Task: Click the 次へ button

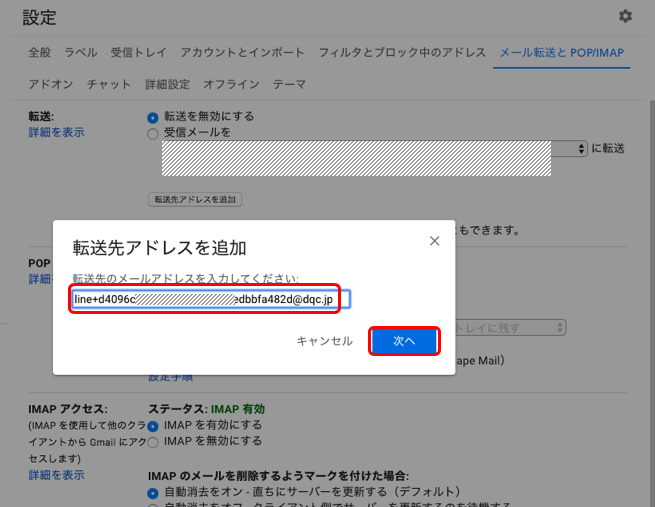Action: point(404,341)
